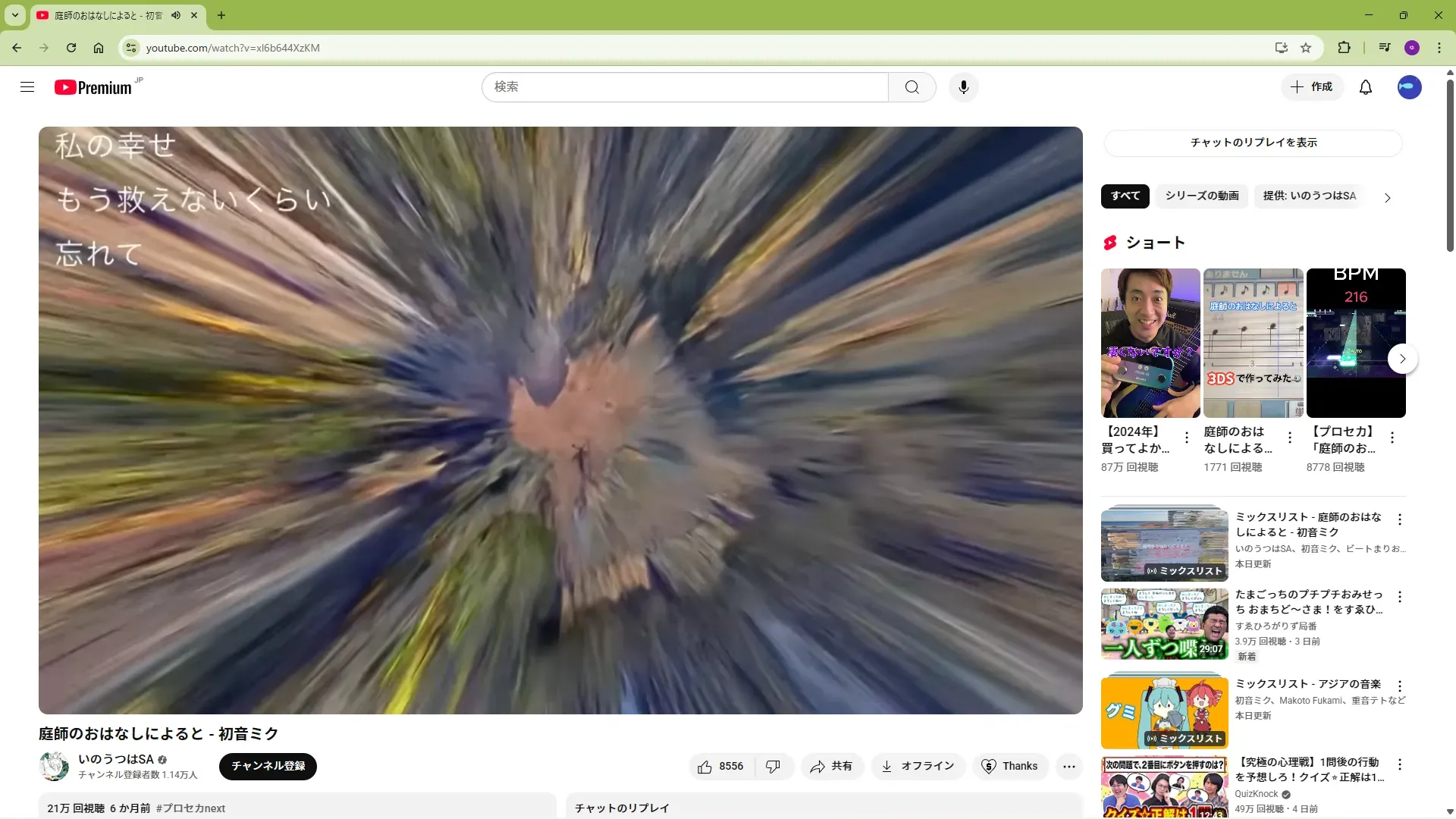Open the notifications bell
1456x819 pixels.
point(1365,87)
